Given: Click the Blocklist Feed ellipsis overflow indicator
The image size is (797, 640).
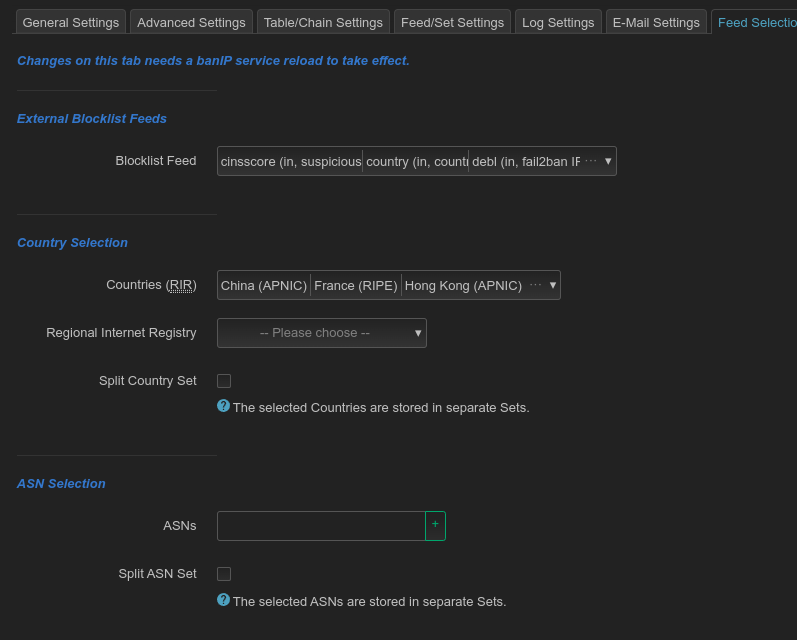Looking at the screenshot, I should (x=591, y=161).
